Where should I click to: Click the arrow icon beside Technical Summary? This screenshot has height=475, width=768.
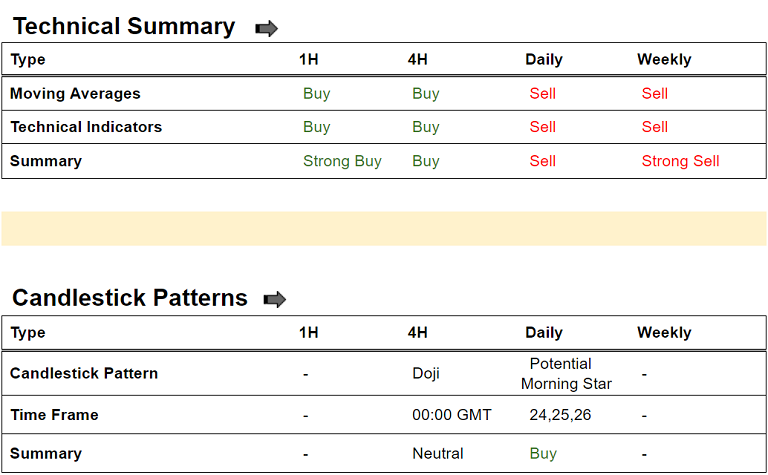tap(267, 29)
